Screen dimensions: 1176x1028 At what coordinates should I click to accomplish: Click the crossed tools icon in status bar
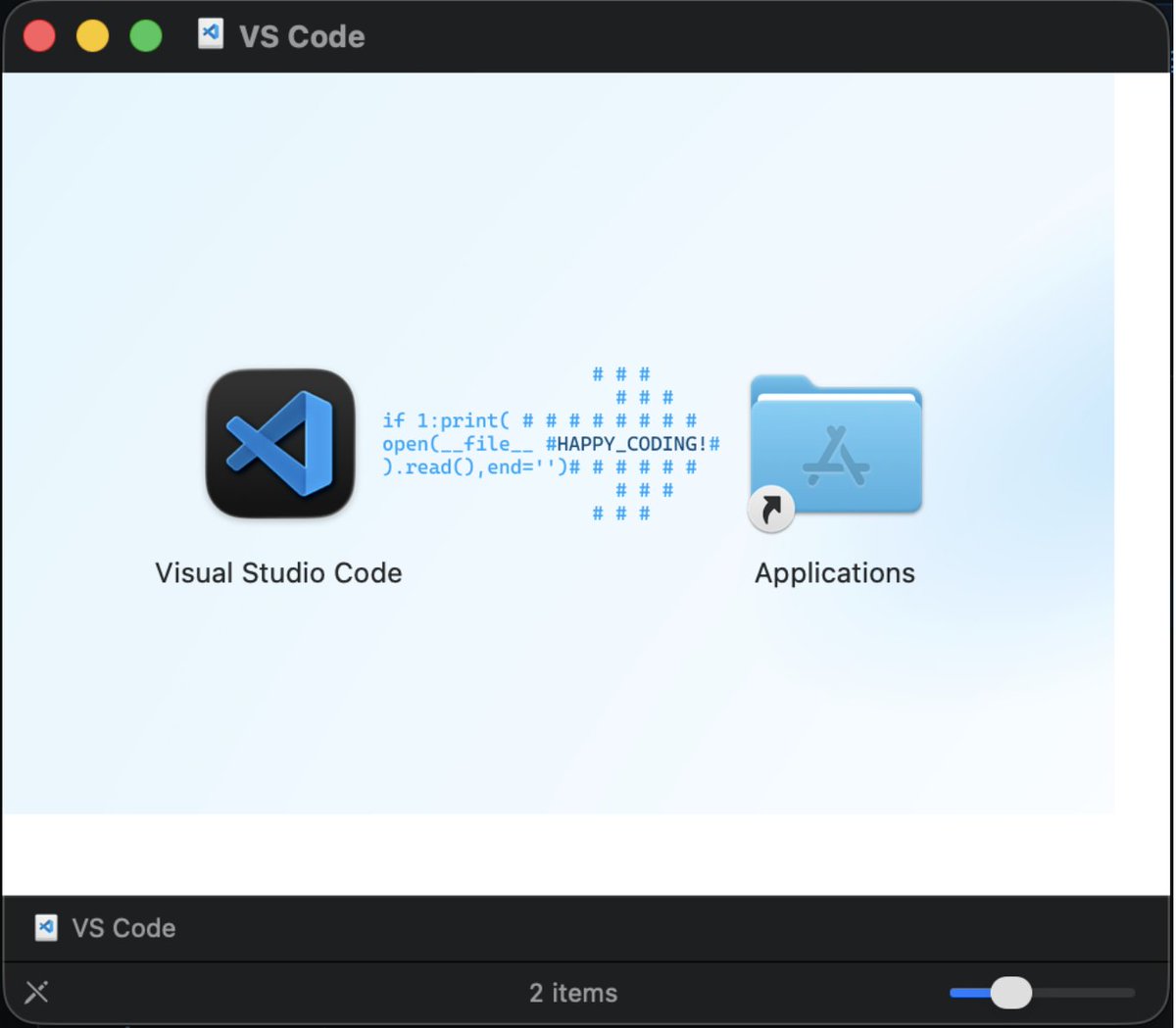coord(36,993)
